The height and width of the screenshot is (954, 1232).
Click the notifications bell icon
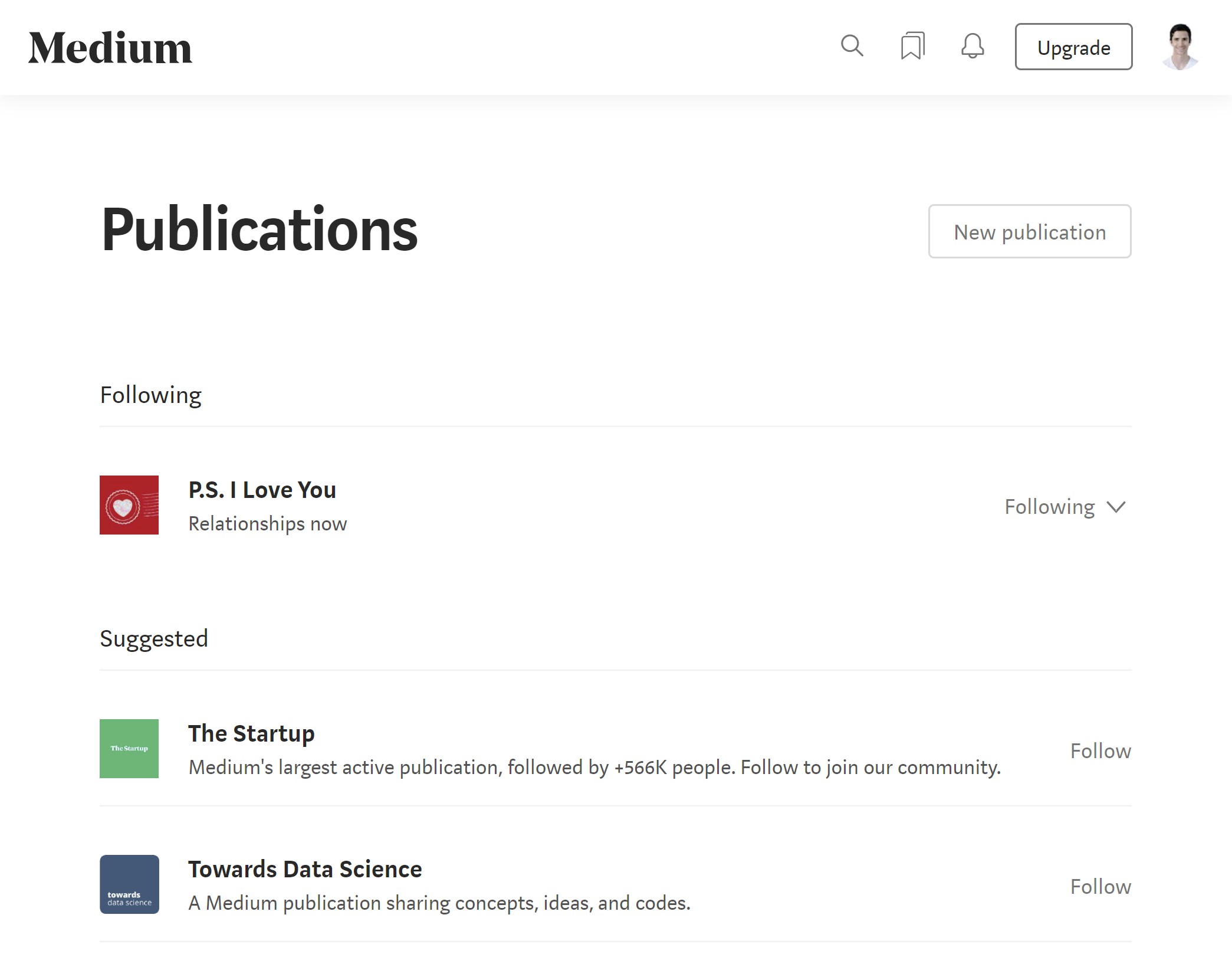coord(971,46)
